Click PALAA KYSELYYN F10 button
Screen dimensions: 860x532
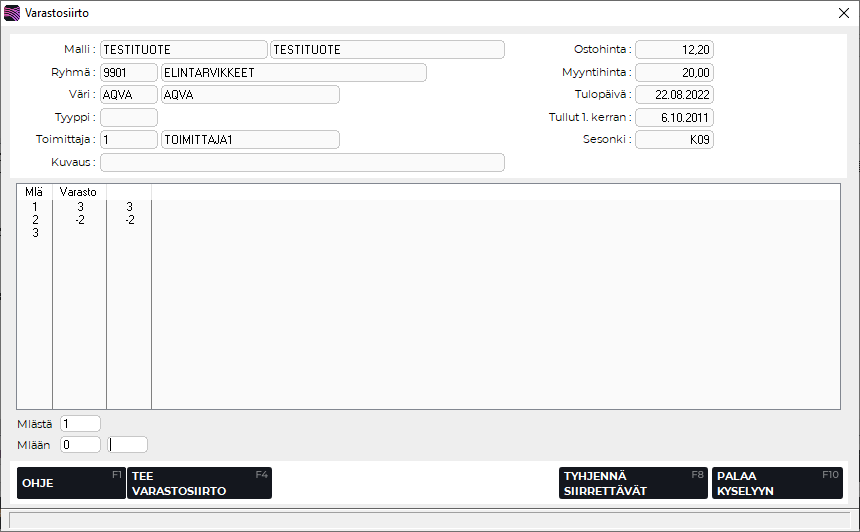[776, 483]
